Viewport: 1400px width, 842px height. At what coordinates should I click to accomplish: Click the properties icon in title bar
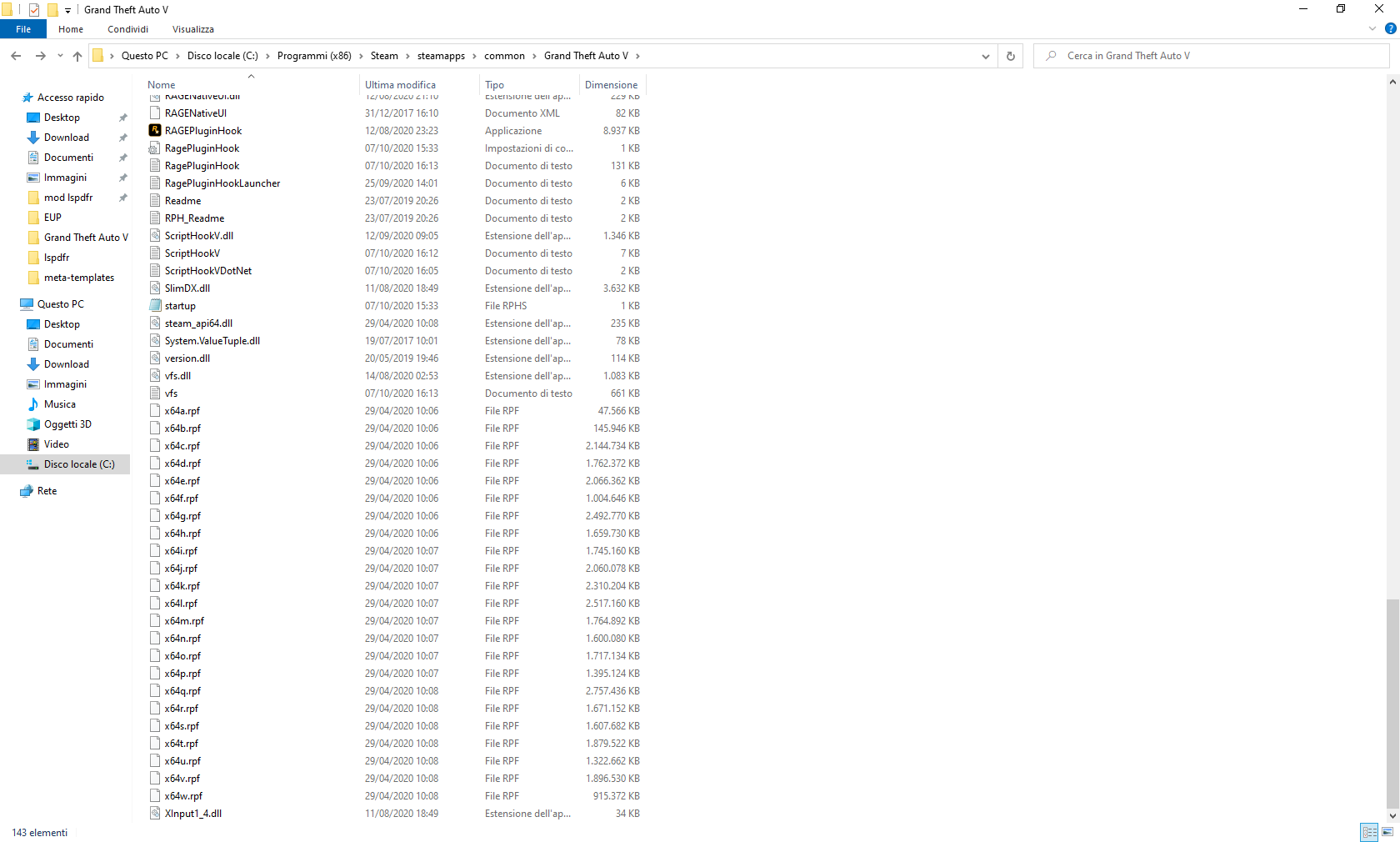click(34, 10)
